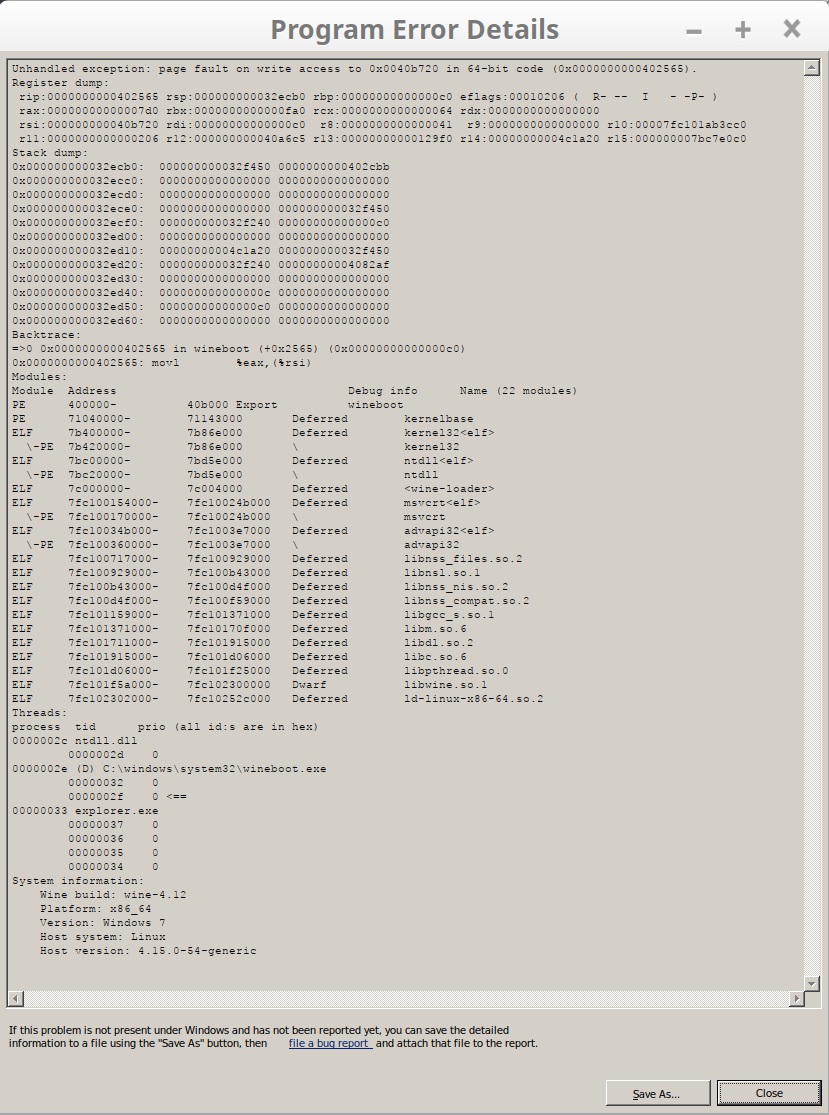Click the horizontal scrollbar track
The height and width of the screenshot is (1115, 829).
406,998
